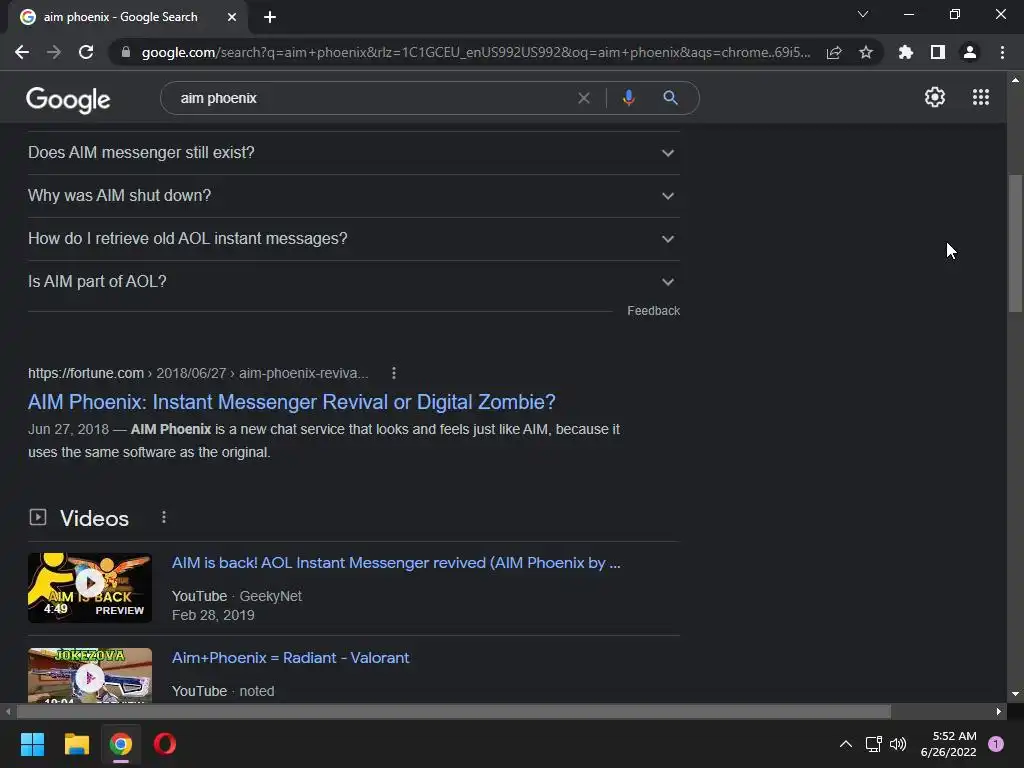Bookmark this page with the star icon

click(866, 52)
